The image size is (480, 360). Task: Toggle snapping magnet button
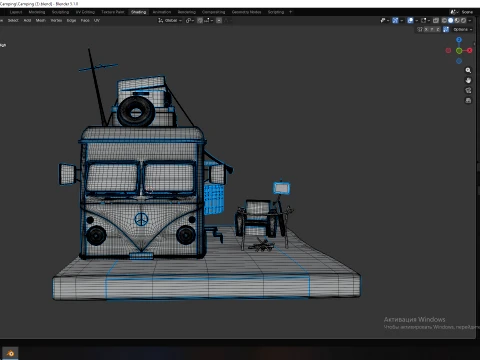tap(200, 20)
